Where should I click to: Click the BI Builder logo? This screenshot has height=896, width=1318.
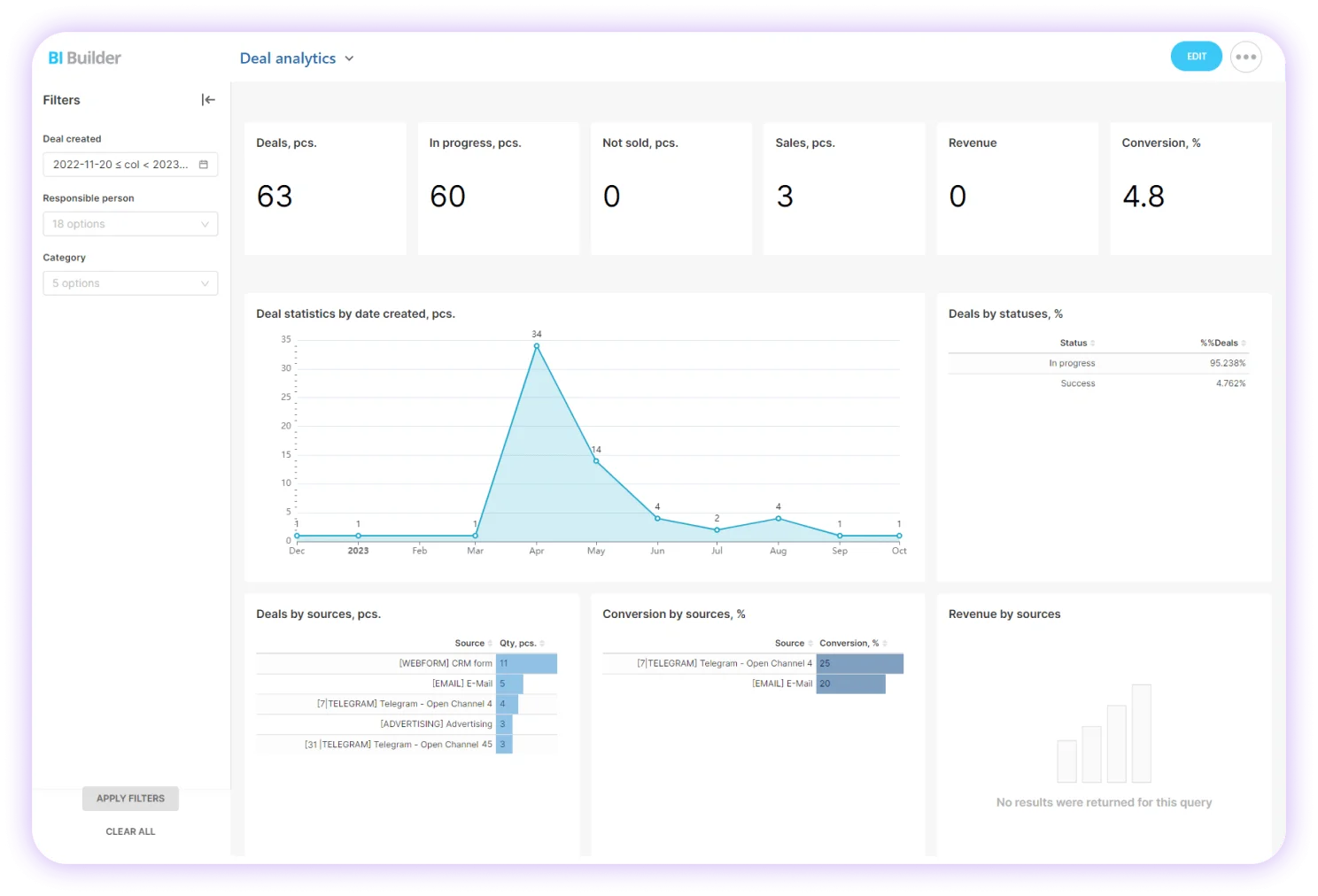click(x=84, y=58)
